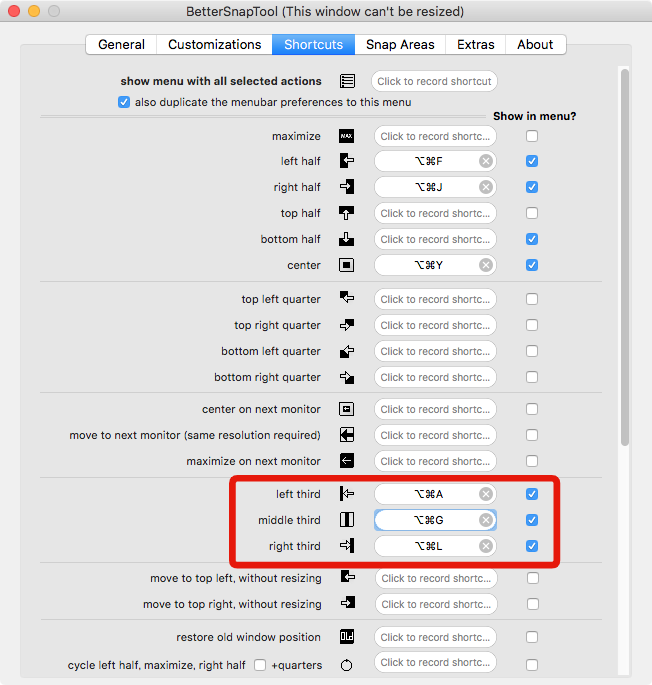
Task: Uncheck show in menu for left third
Action: pyautogui.click(x=532, y=494)
